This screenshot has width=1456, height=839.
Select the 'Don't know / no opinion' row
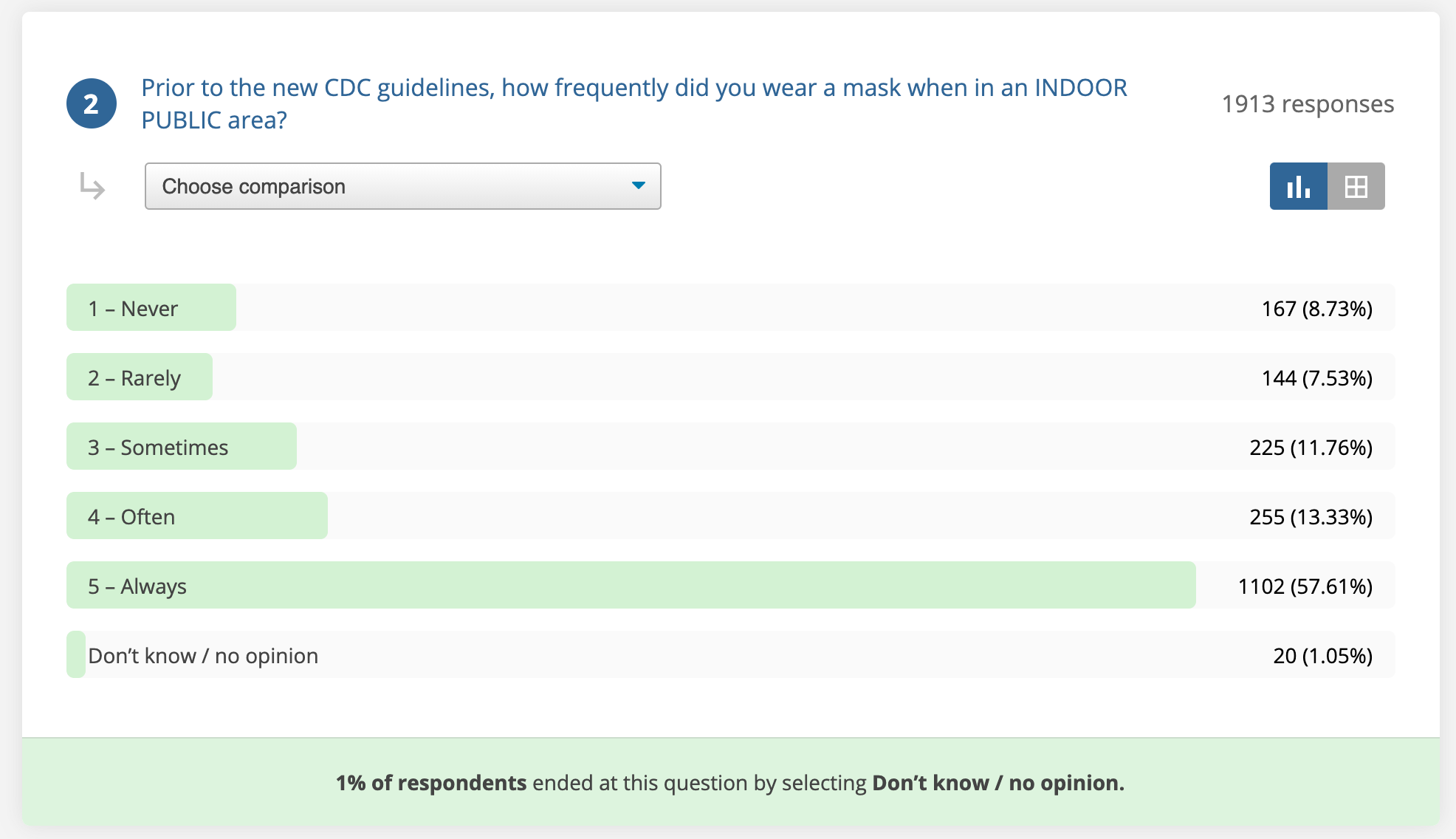tap(731, 654)
